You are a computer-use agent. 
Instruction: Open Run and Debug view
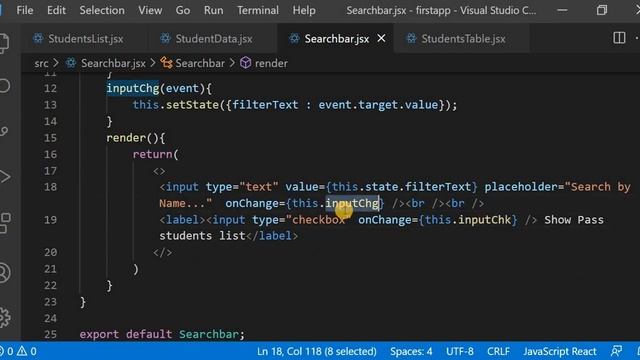coord(4,177)
